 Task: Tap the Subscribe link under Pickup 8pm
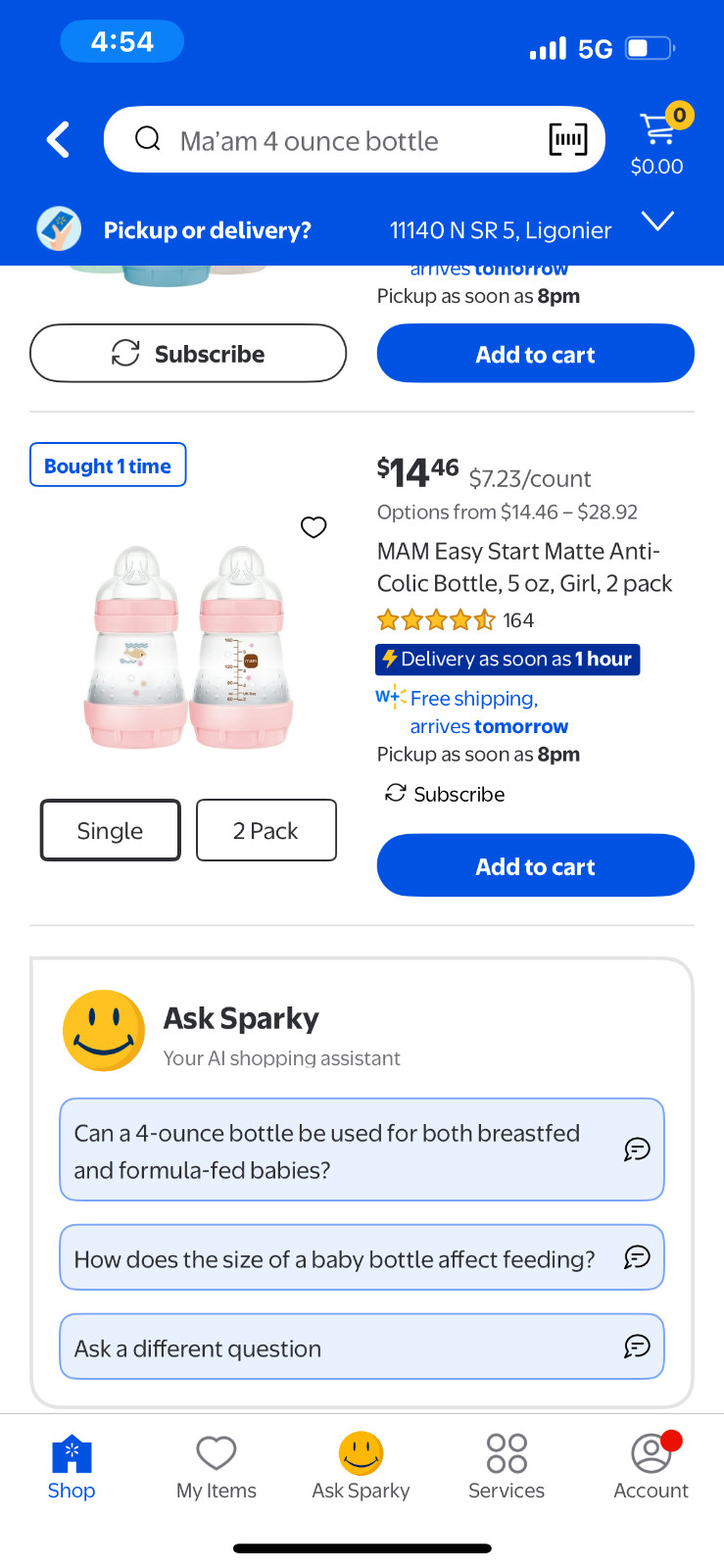(x=446, y=794)
